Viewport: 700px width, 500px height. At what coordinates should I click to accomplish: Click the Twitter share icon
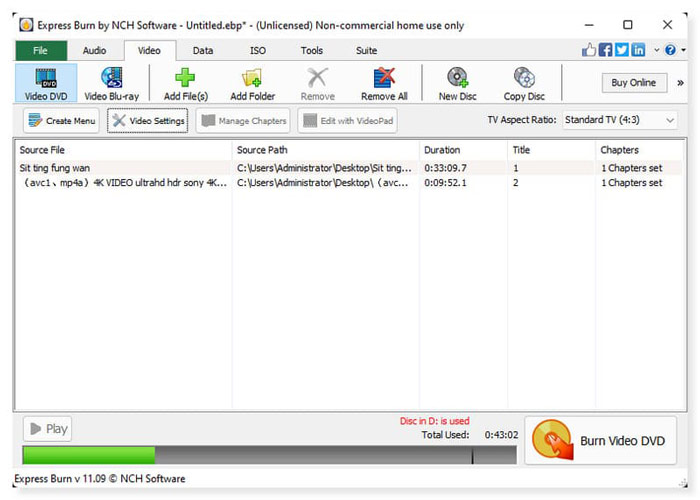(x=621, y=50)
